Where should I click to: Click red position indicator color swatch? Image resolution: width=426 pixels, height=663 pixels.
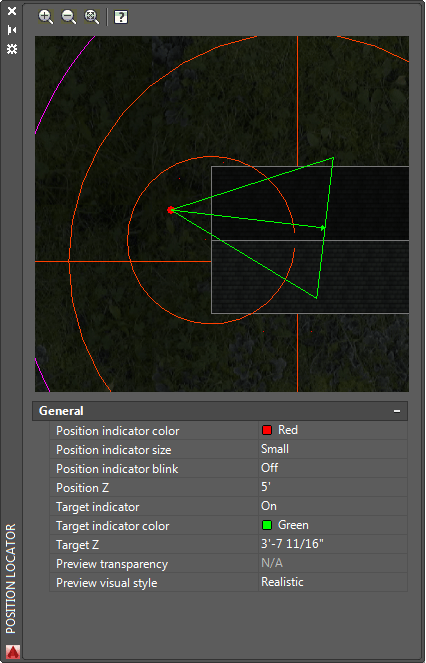[267, 430]
